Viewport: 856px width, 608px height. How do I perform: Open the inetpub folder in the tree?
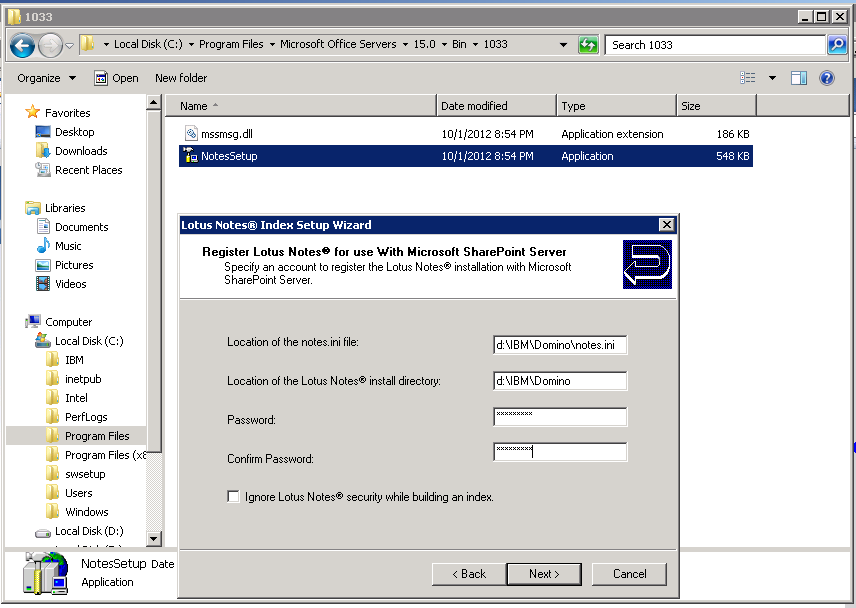coord(83,379)
